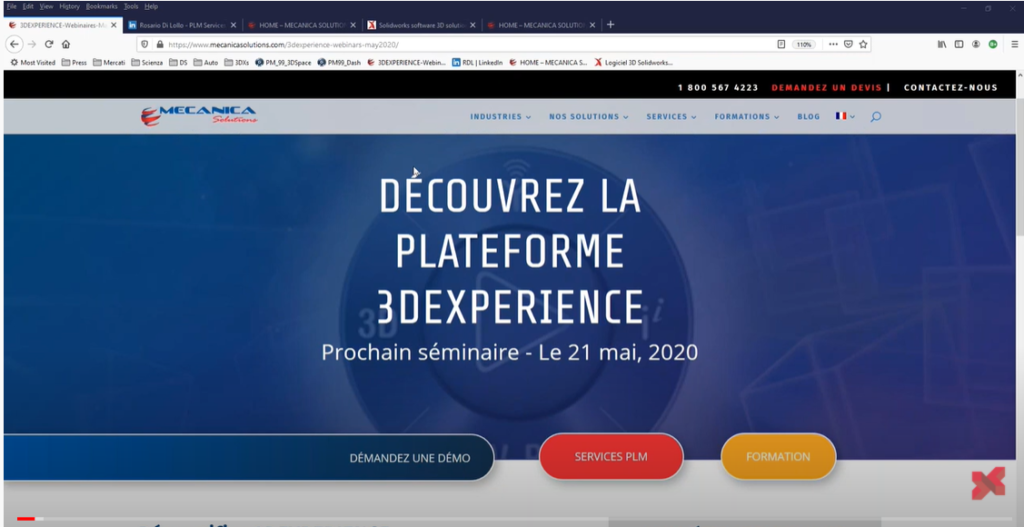Open the Library bookshelf icon

942,44
